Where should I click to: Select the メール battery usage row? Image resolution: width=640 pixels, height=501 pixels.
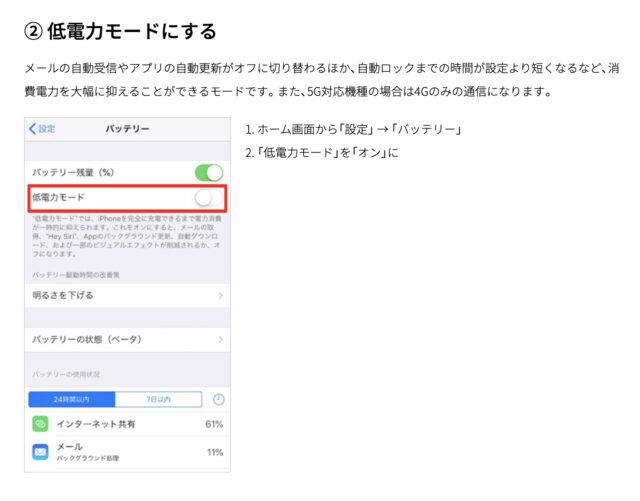(x=127, y=452)
